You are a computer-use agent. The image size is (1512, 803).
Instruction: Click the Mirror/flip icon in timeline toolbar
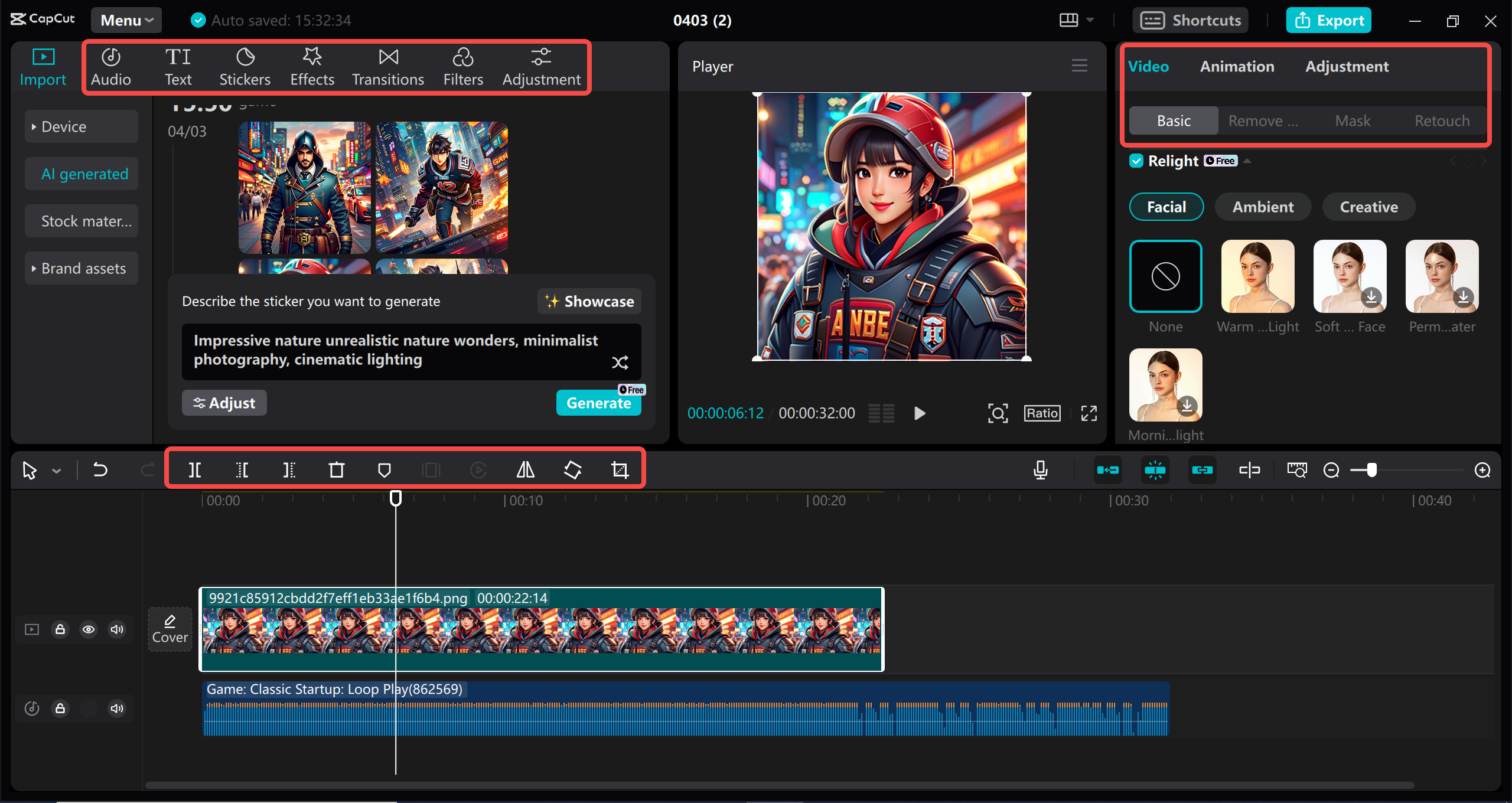point(524,470)
